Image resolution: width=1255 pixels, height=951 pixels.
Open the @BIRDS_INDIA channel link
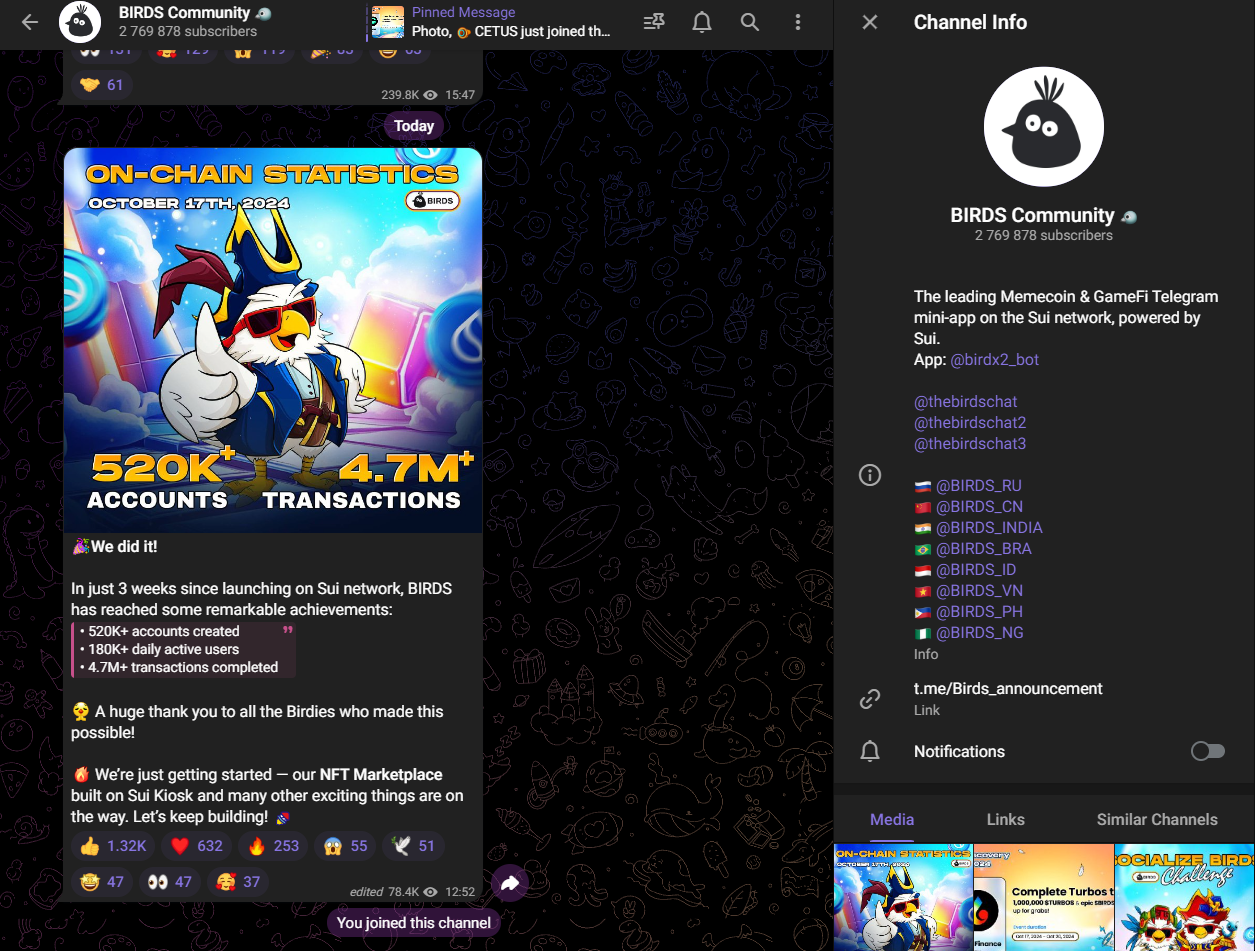tap(990, 528)
